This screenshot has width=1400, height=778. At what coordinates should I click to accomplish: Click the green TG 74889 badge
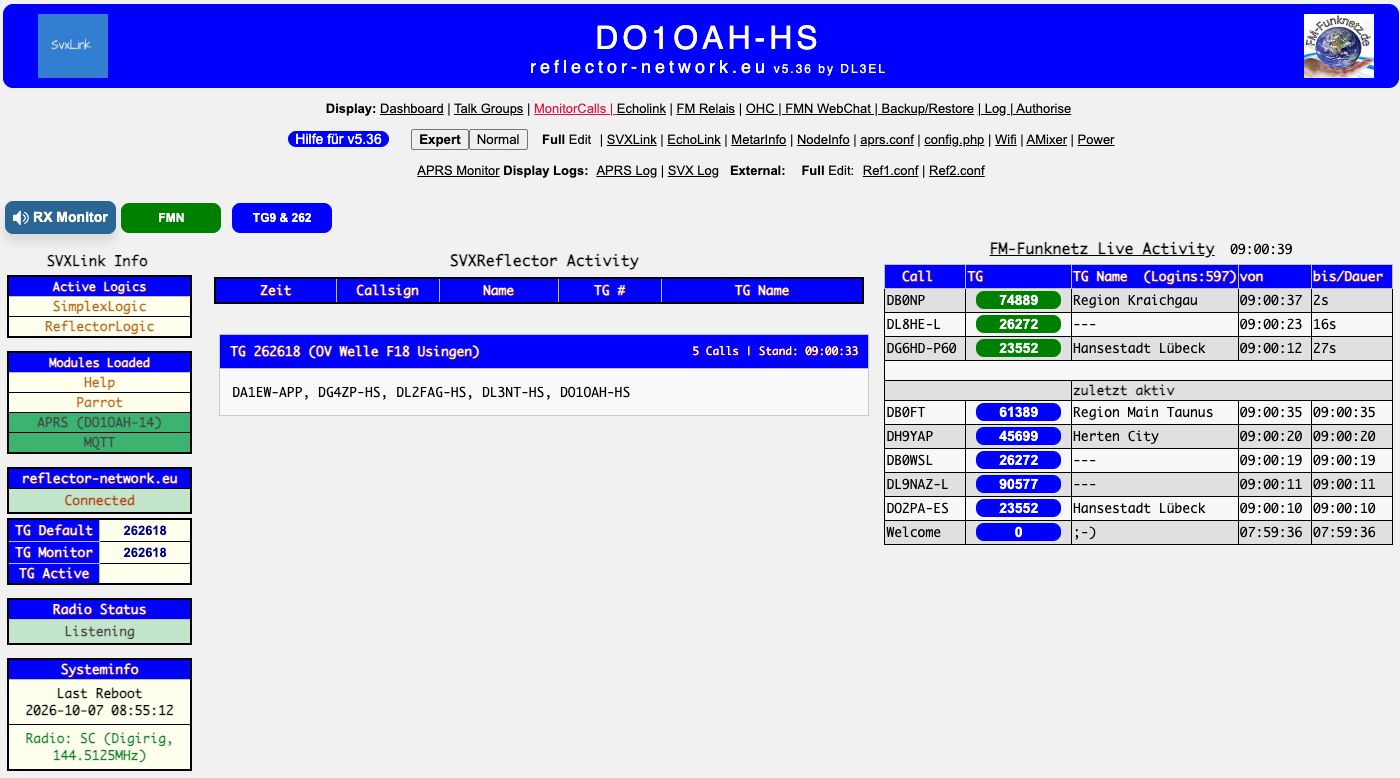click(1017, 300)
